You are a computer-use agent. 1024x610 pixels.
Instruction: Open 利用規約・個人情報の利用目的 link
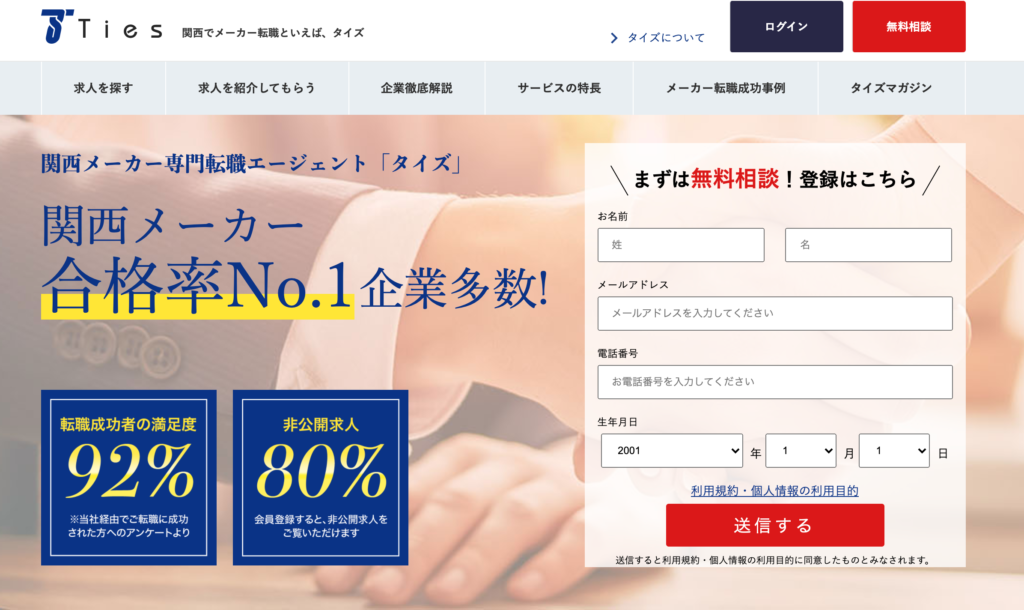(x=775, y=491)
